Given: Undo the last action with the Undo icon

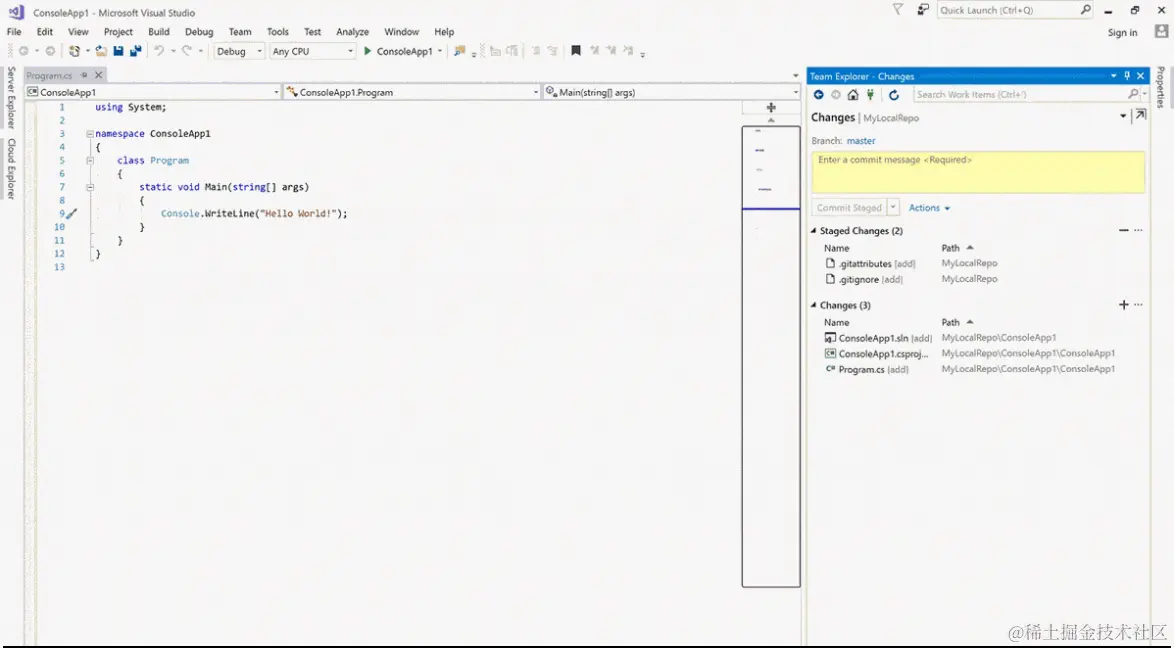Looking at the screenshot, I should point(159,51).
